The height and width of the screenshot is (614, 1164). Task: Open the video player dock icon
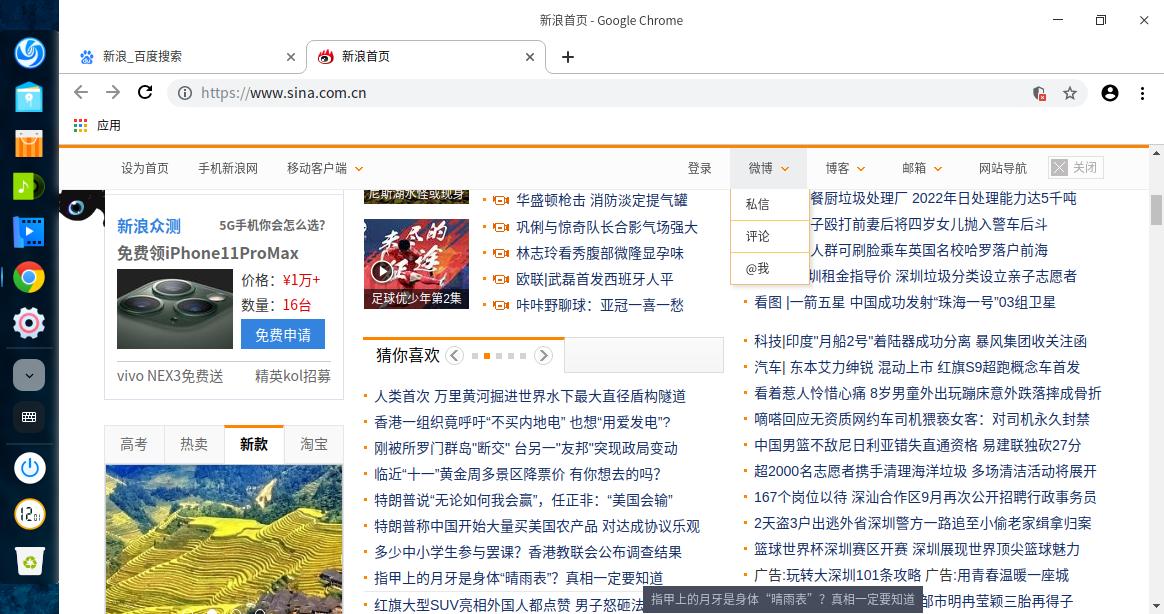pos(29,232)
